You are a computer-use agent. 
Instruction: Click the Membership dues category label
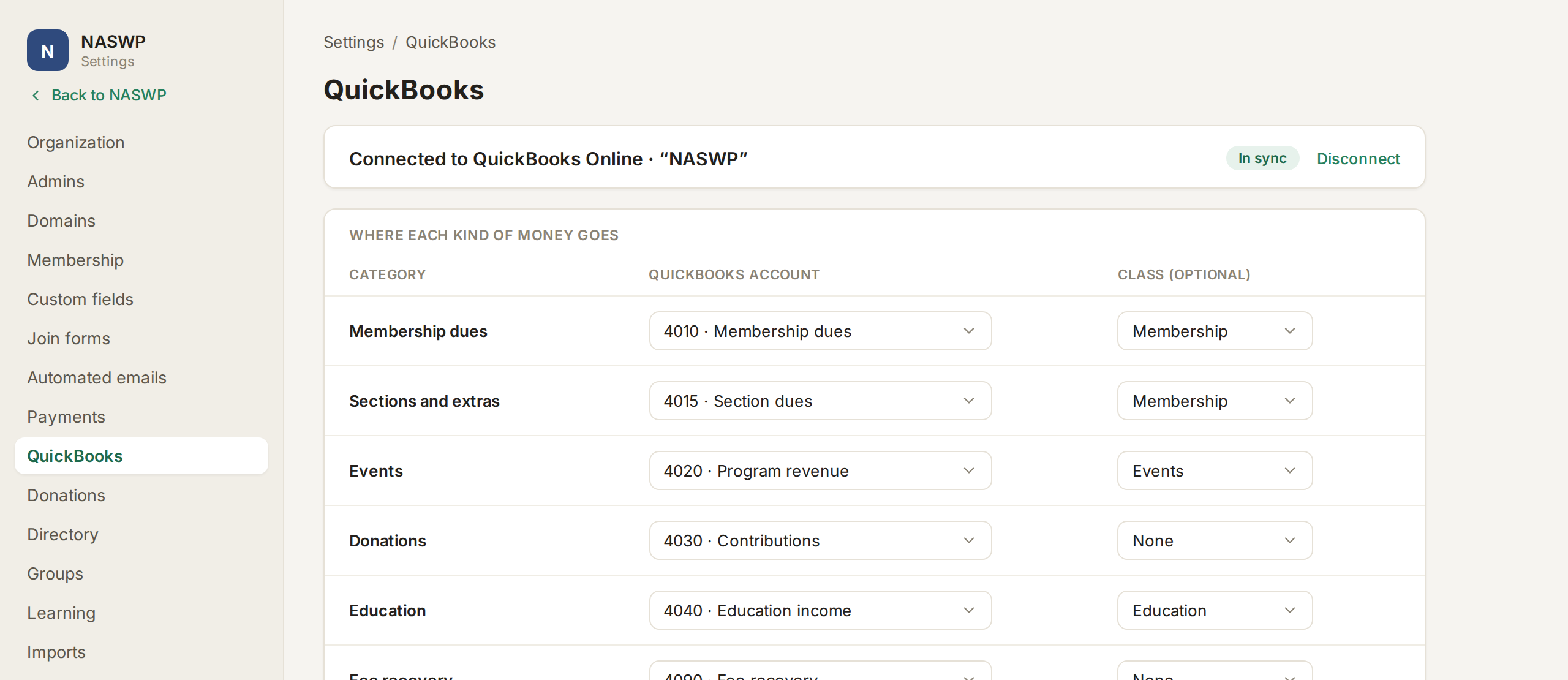coord(418,331)
